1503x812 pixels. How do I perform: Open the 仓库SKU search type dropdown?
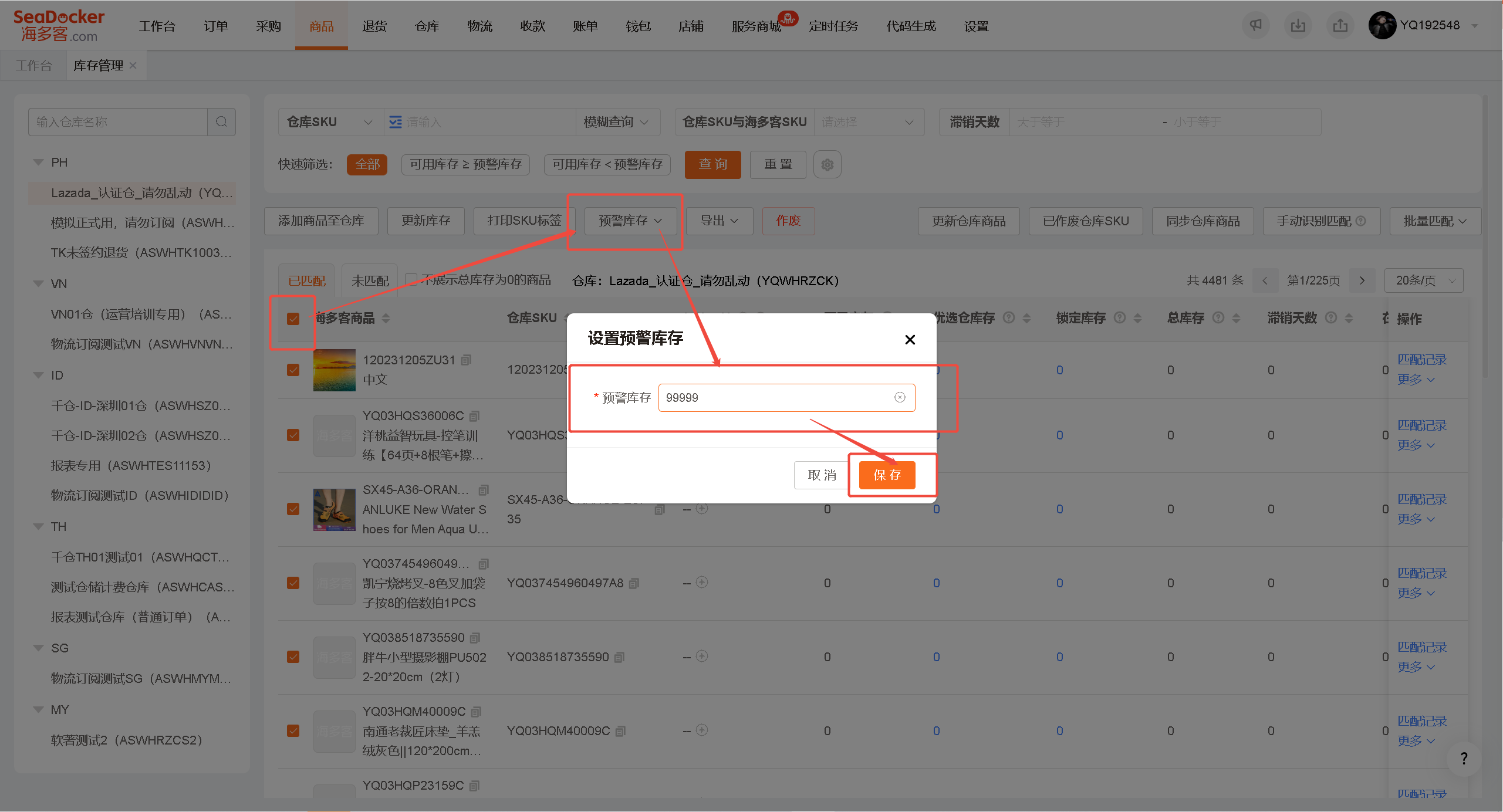[x=330, y=122]
